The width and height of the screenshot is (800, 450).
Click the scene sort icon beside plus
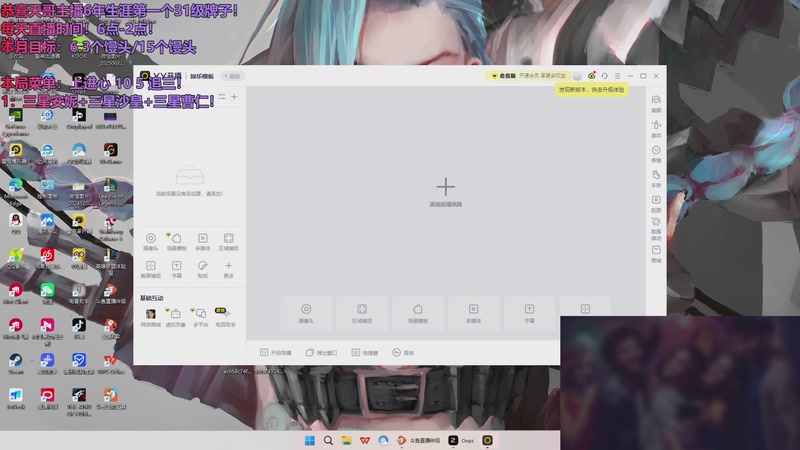(x=222, y=96)
